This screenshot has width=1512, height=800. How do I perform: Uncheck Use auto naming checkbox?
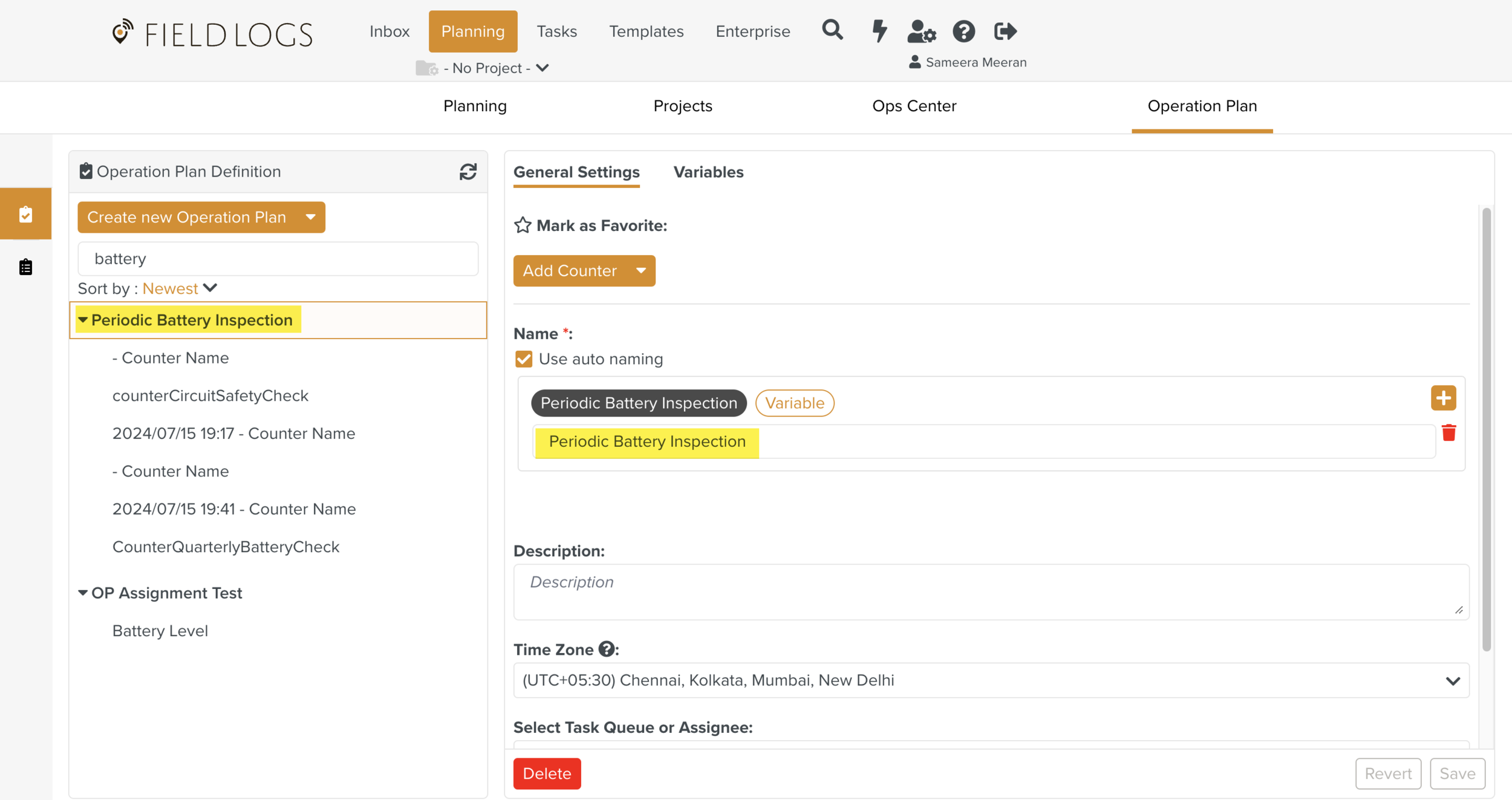click(524, 359)
